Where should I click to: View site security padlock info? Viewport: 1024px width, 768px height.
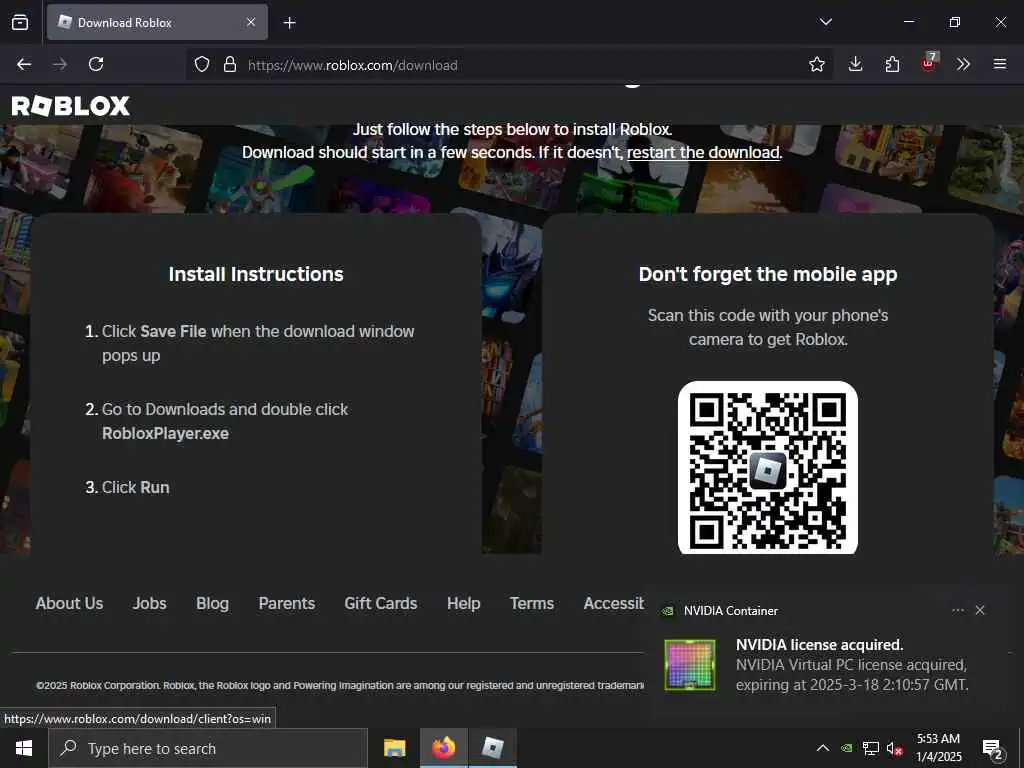[x=230, y=64]
